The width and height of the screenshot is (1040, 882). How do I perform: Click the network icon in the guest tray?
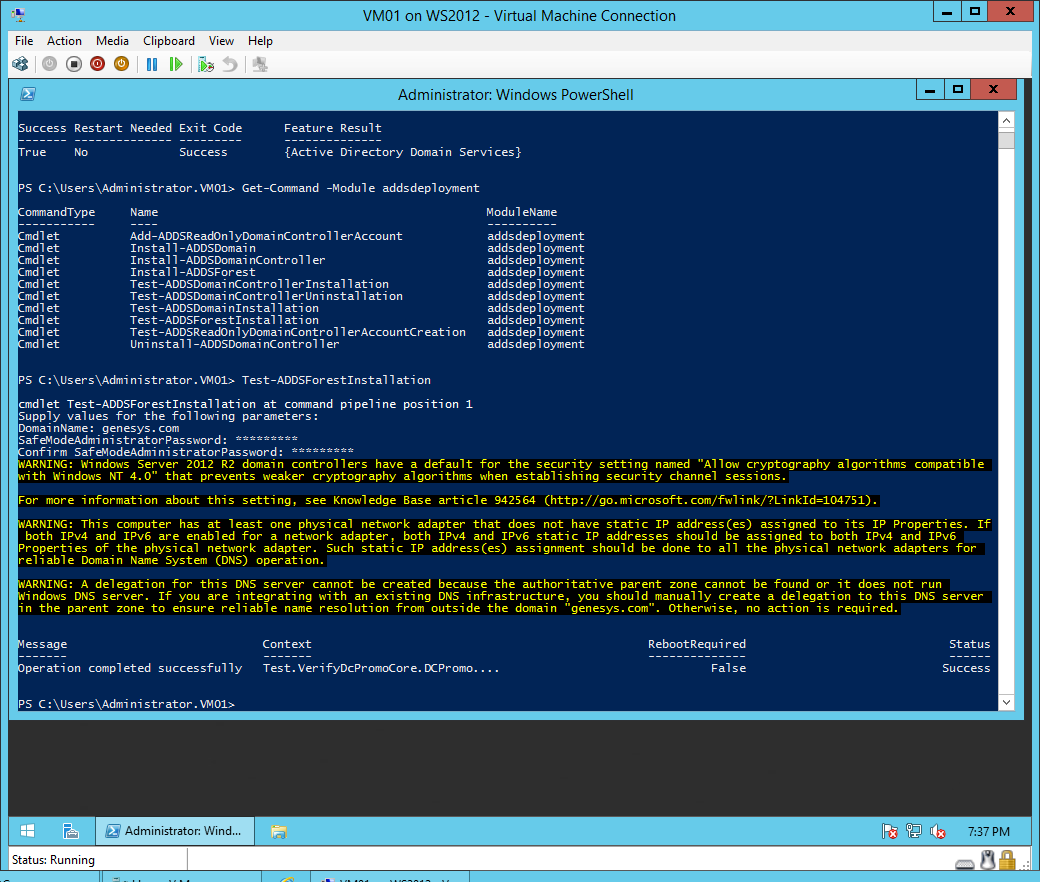tap(913, 831)
